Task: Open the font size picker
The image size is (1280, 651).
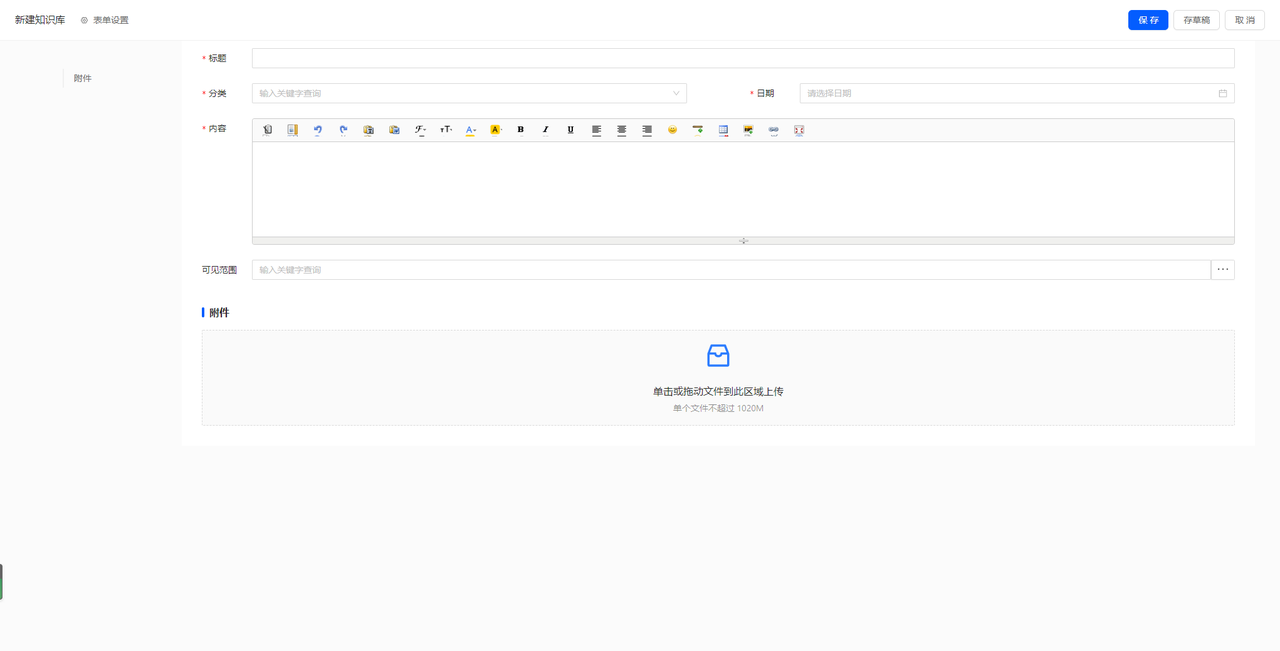Action: pos(446,130)
